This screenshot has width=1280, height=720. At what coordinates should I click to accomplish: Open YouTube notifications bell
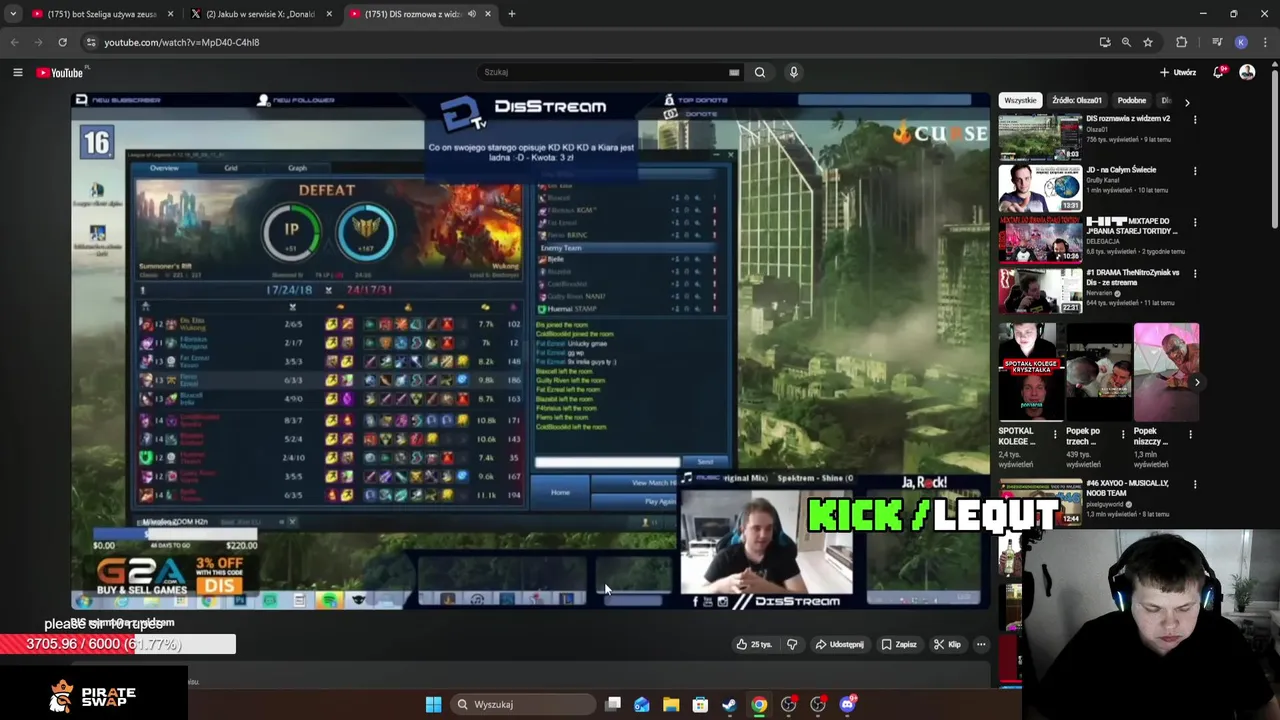pyautogui.click(x=1218, y=72)
